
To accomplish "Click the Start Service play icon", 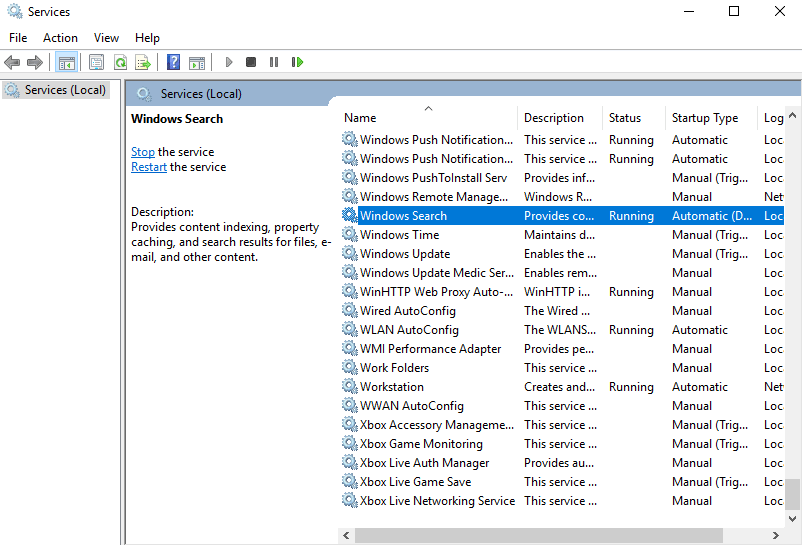I will point(229,63).
